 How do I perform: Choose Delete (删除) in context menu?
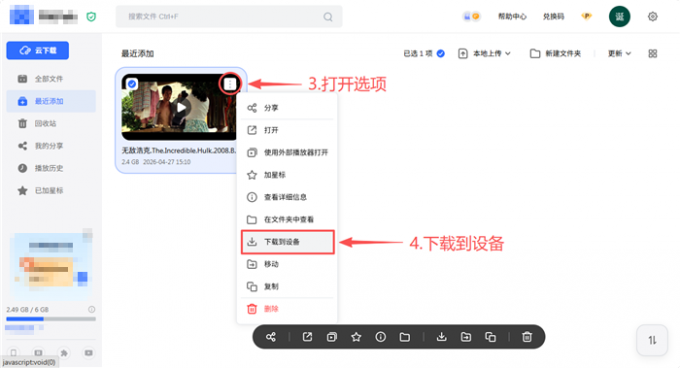287,309
